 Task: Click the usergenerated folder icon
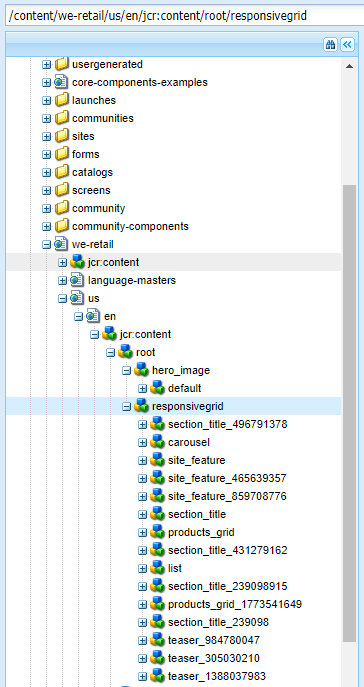62,64
